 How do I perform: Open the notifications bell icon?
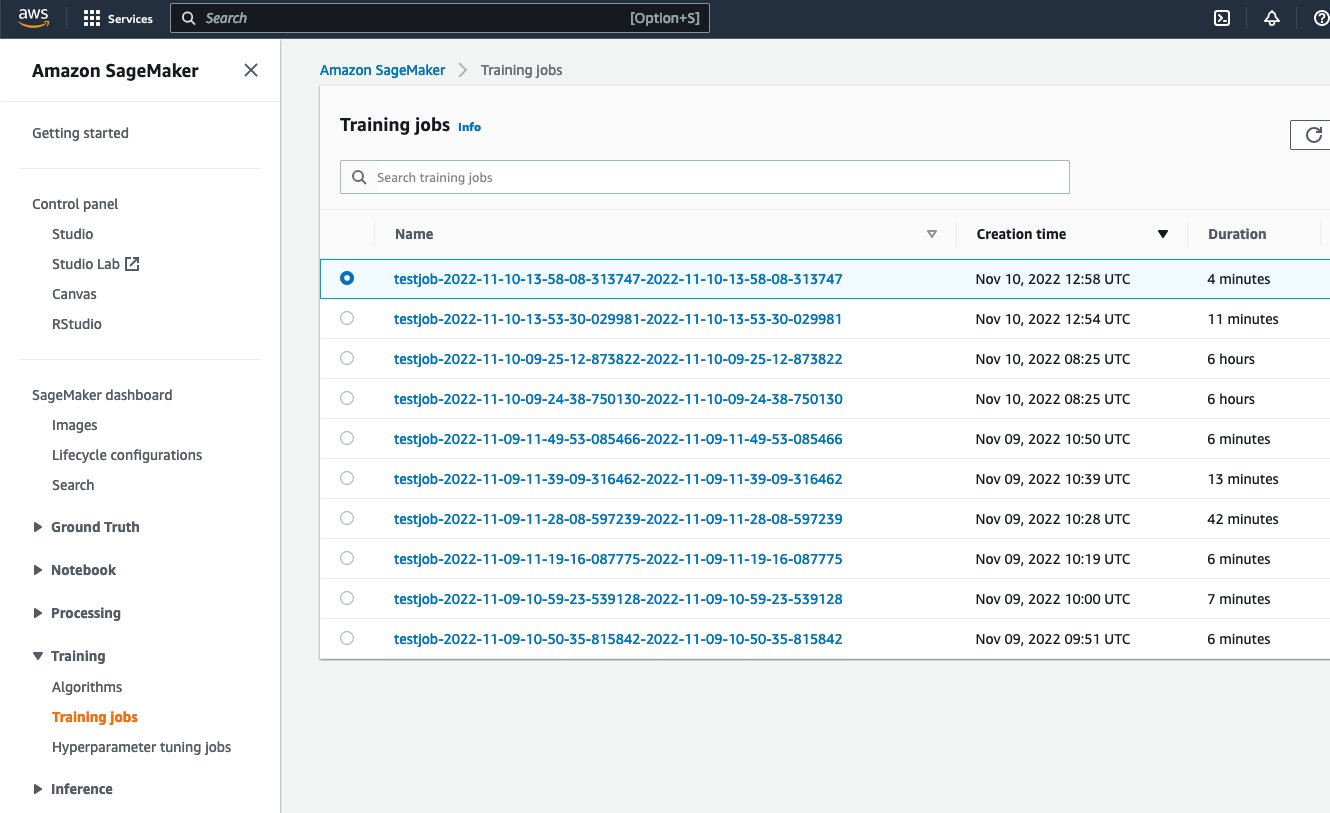[1271, 18]
